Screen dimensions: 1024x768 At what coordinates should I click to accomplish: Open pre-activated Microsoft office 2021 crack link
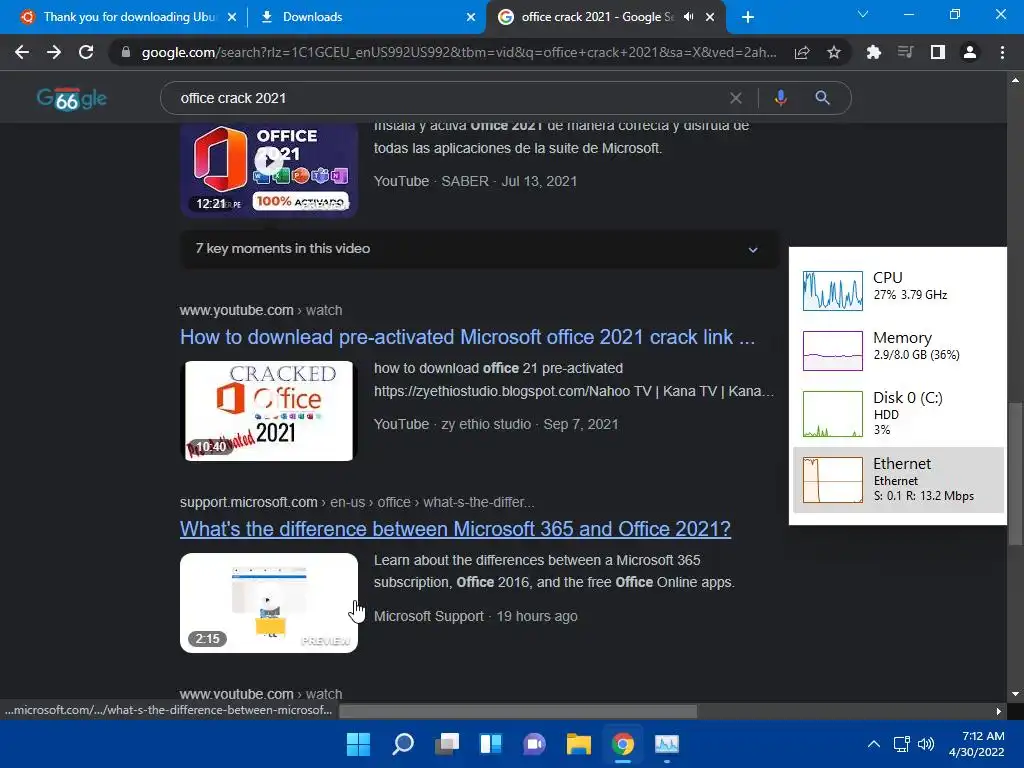[467, 337]
